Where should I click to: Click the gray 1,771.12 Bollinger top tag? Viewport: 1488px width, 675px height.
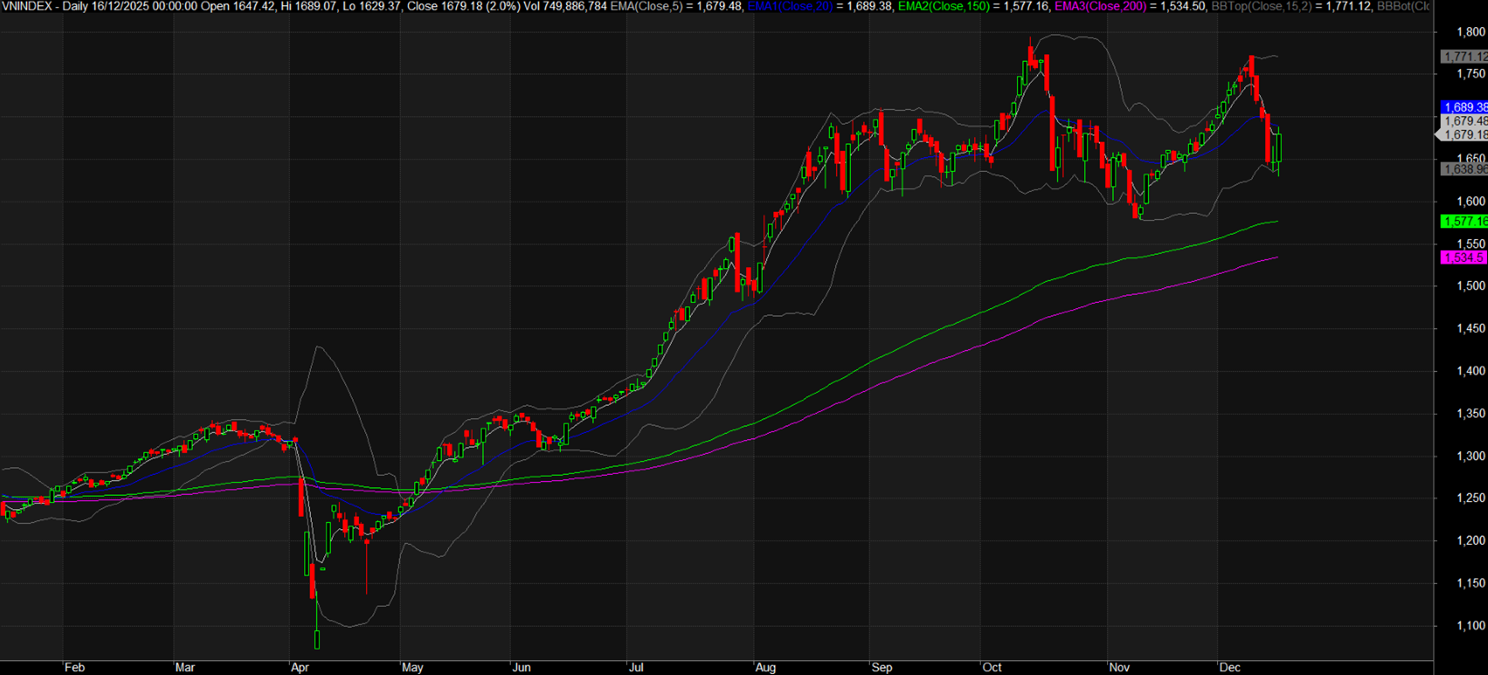[x=1463, y=56]
